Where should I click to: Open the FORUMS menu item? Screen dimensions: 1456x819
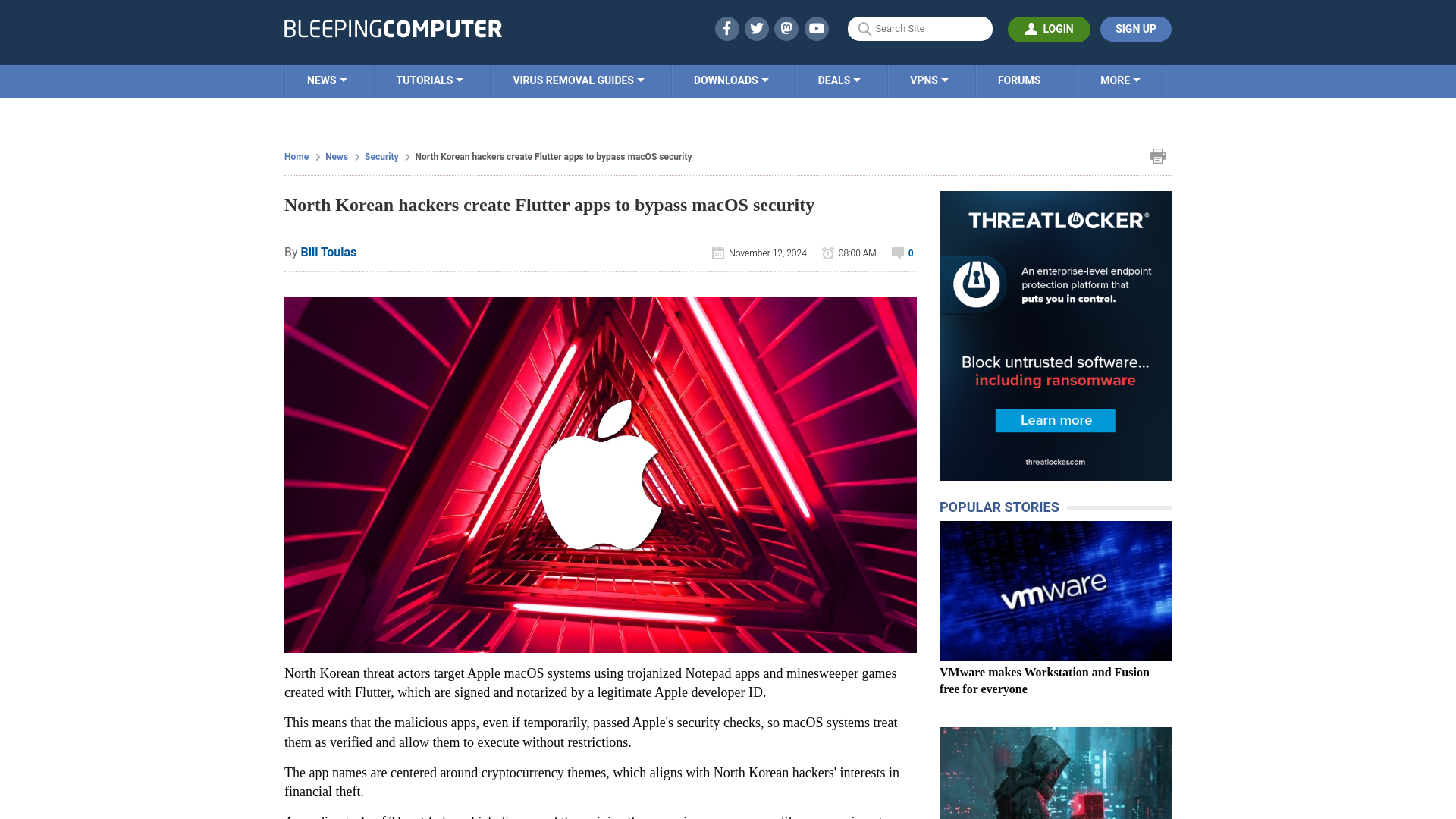tap(1019, 80)
